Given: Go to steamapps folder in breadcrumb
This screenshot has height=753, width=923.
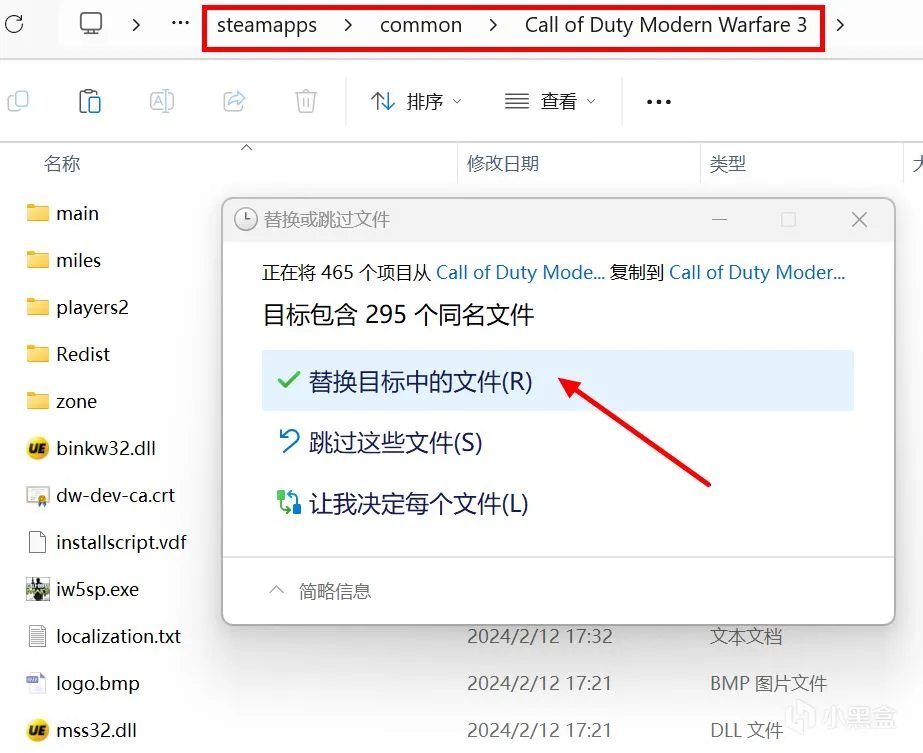Looking at the screenshot, I should click(267, 25).
